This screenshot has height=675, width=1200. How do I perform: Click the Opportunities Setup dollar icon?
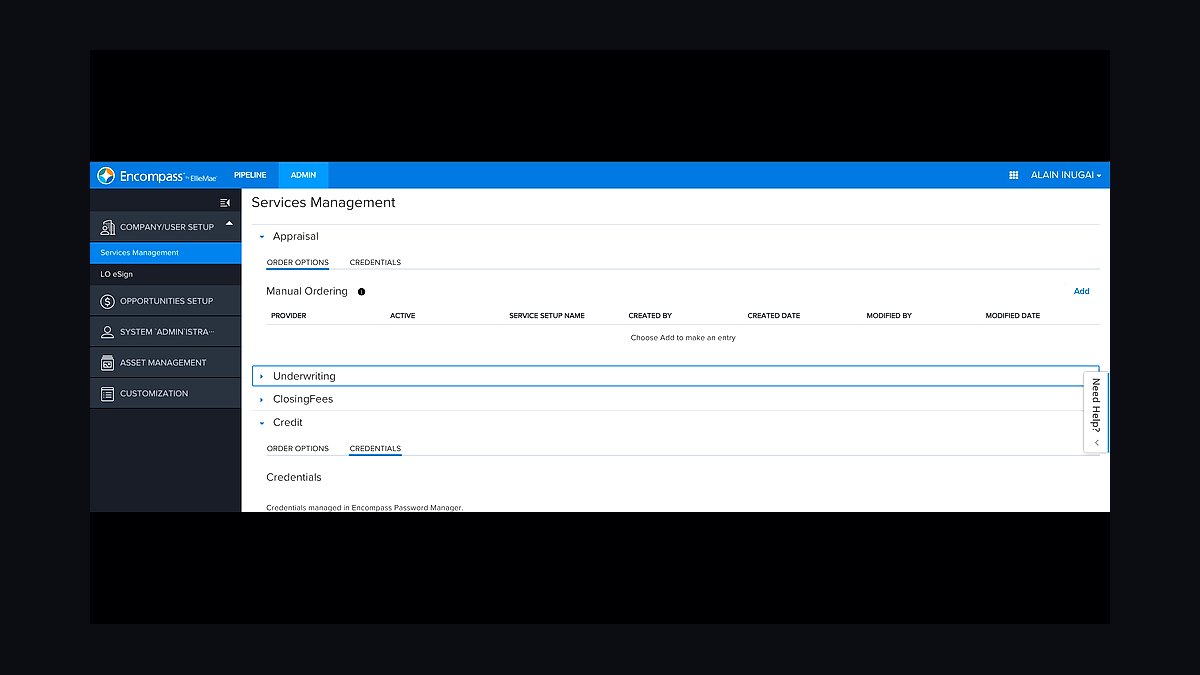click(107, 301)
